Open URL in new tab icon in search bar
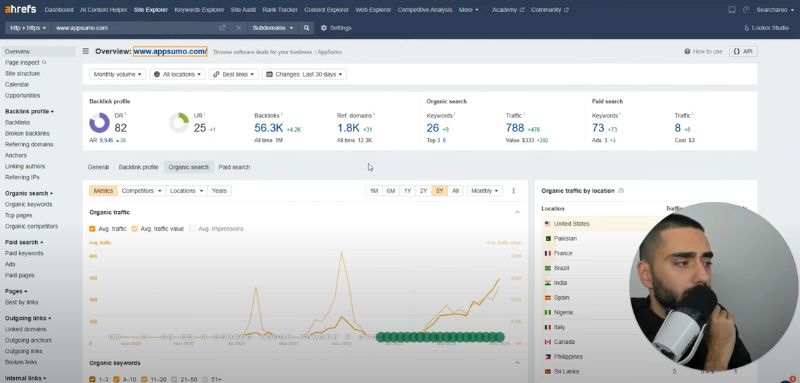This screenshot has height=383, width=800. (x=222, y=28)
